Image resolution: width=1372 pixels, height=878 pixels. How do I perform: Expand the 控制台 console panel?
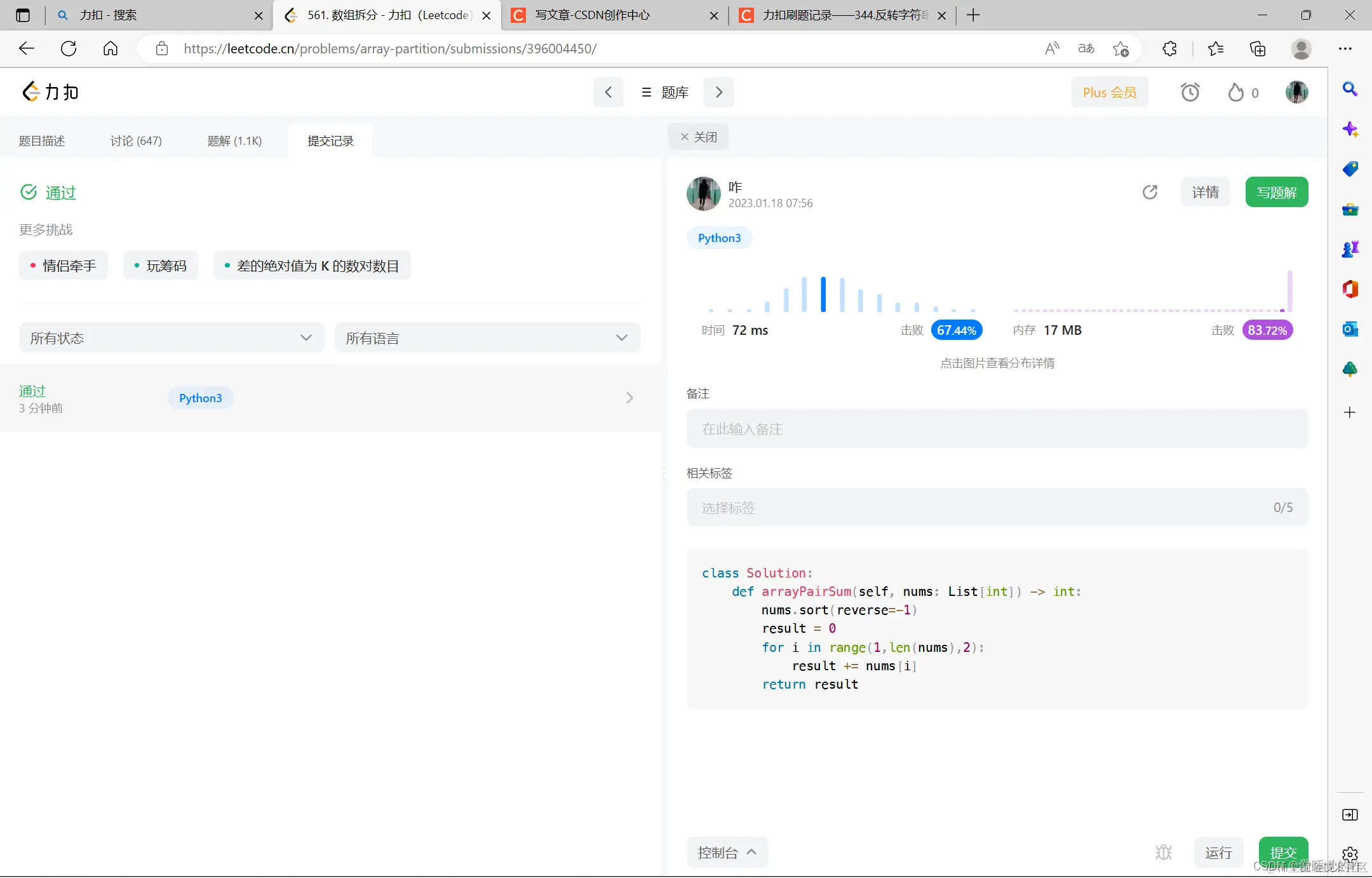727,852
